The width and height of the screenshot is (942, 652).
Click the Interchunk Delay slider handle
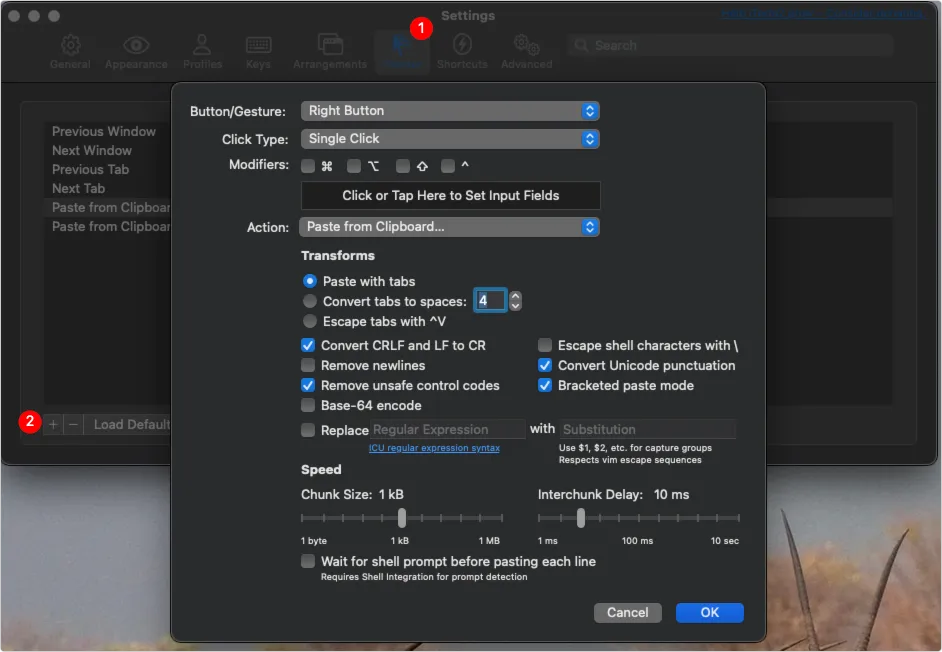tap(581, 517)
